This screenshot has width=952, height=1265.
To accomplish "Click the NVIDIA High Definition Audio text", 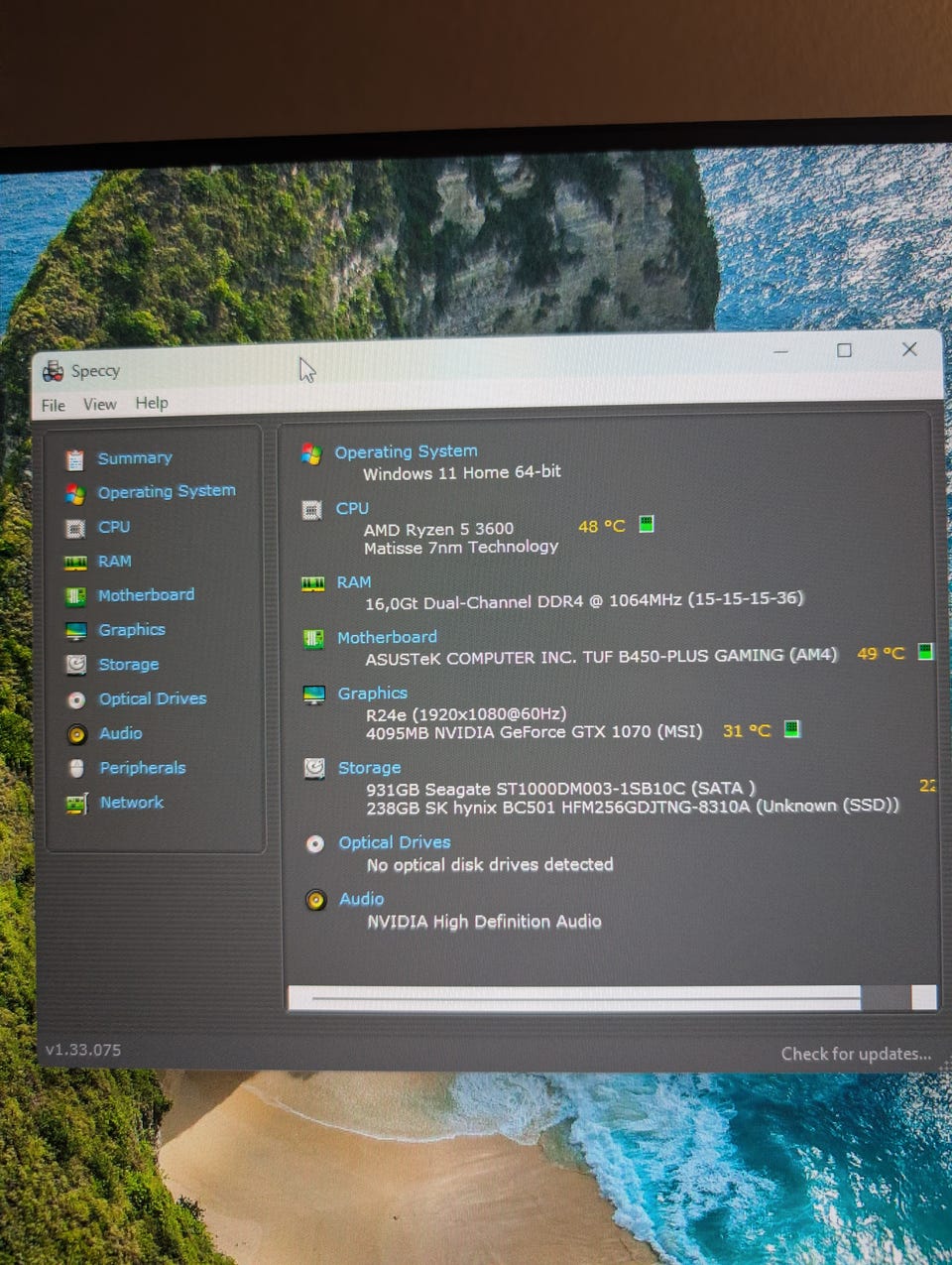I will pyautogui.click(x=484, y=922).
